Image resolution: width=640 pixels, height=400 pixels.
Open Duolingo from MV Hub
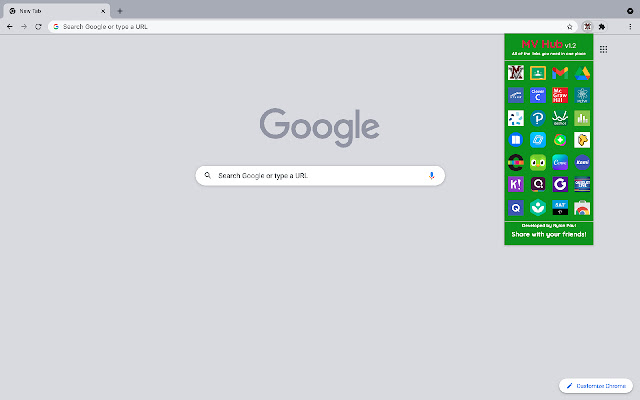click(x=538, y=162)
